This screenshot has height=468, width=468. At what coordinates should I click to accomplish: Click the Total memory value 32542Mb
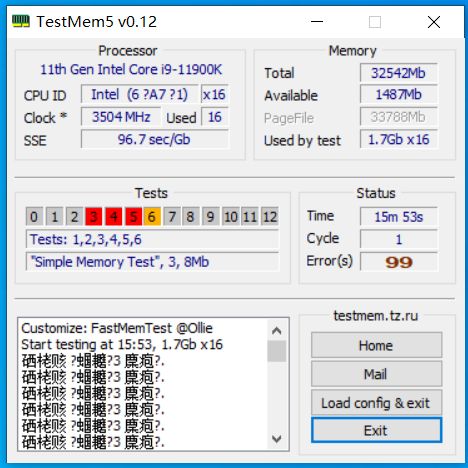[x=398, y=73]
